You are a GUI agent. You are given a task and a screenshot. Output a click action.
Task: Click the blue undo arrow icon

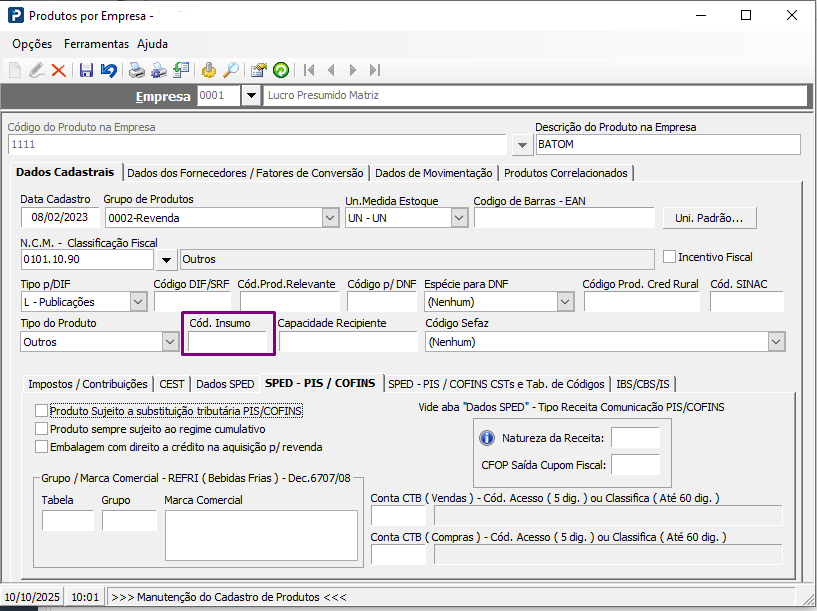pyautogui.click(x=108, y=70)
